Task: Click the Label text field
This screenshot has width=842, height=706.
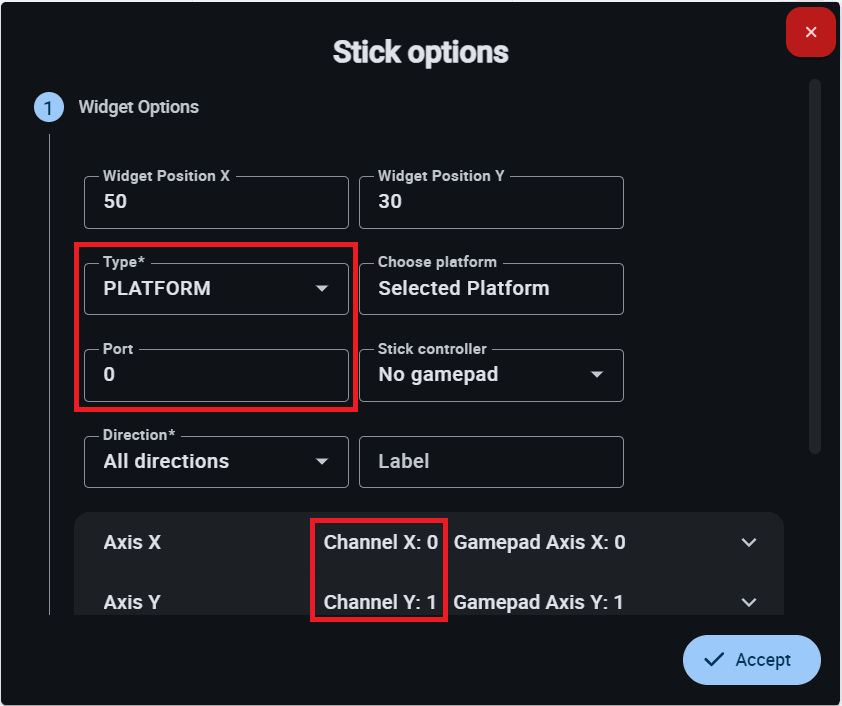Action: point(490,462)
